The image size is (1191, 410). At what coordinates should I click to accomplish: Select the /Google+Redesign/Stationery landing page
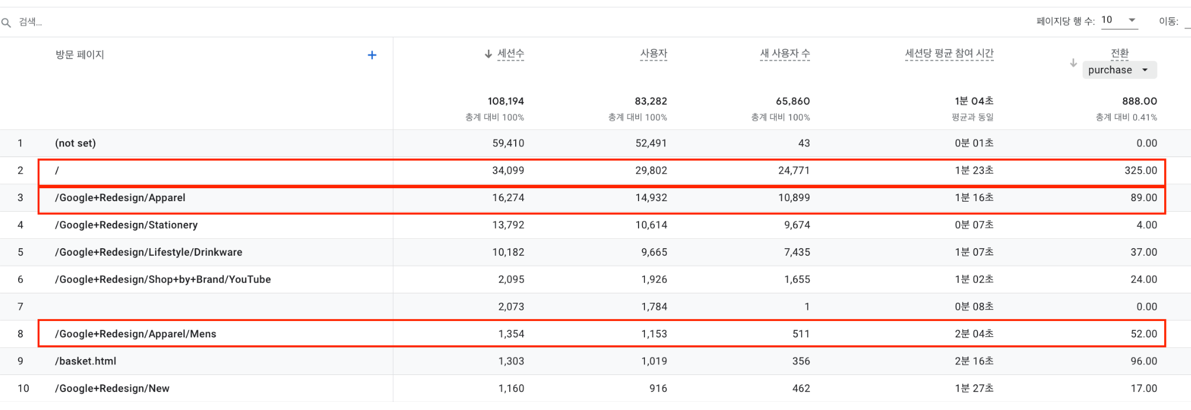pos(126,225)
